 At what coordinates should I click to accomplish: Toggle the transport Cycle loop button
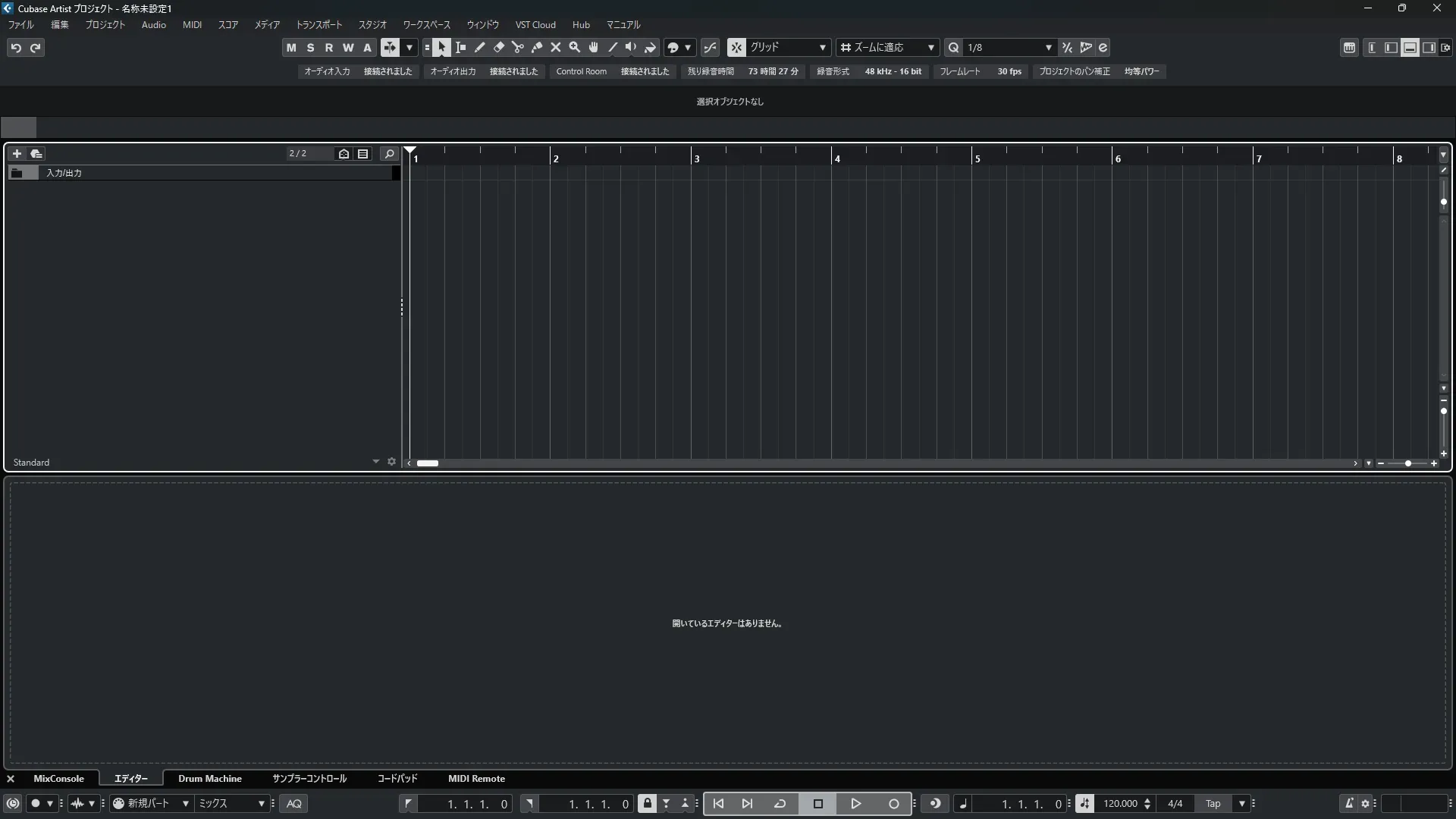click(780, 804)
